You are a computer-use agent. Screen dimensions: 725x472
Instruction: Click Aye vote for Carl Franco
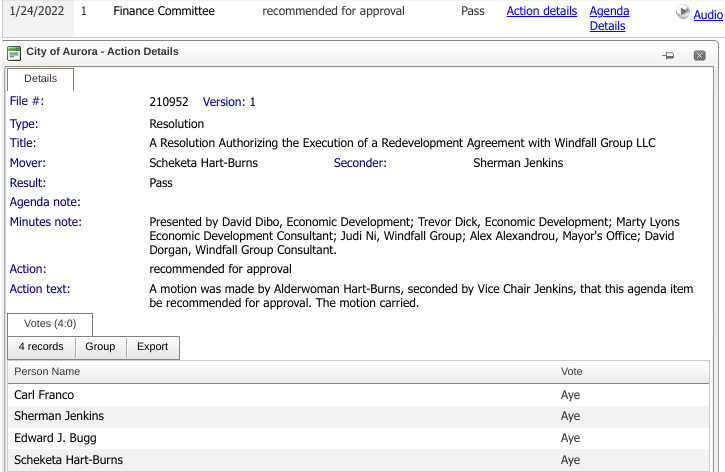click(570, 395)
